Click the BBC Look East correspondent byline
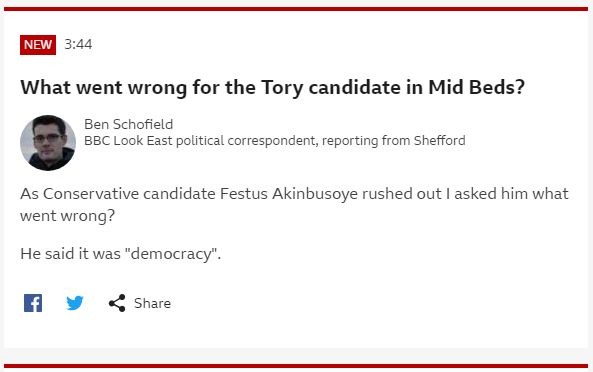The width and height of the screenshot is (593, 372). point(275,141)
